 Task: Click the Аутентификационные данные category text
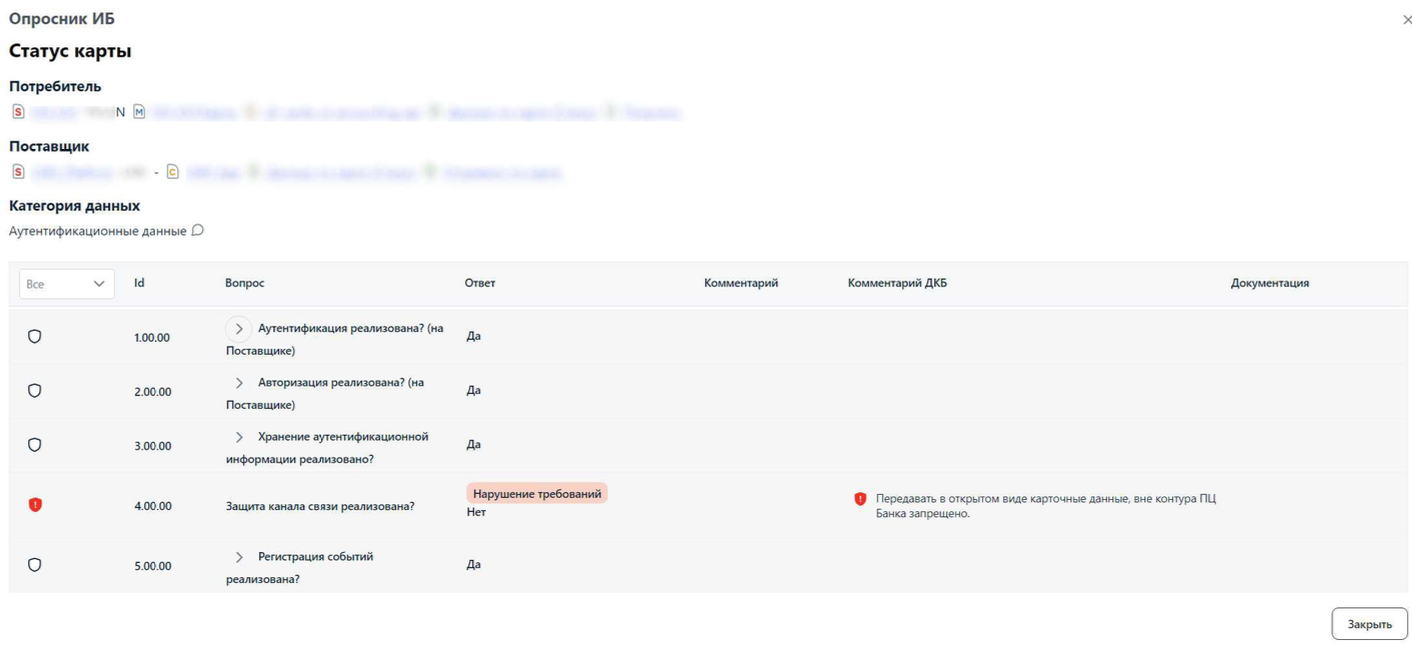coord(98,231)
